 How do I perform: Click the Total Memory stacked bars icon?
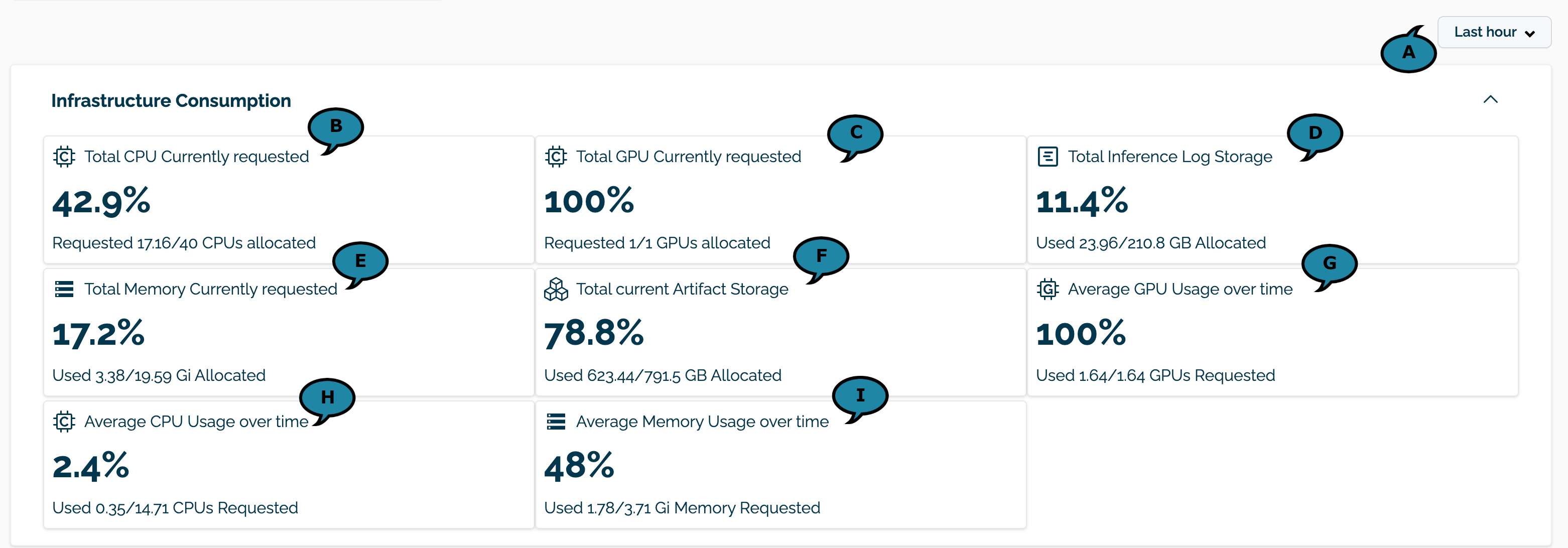click(64, 289)
